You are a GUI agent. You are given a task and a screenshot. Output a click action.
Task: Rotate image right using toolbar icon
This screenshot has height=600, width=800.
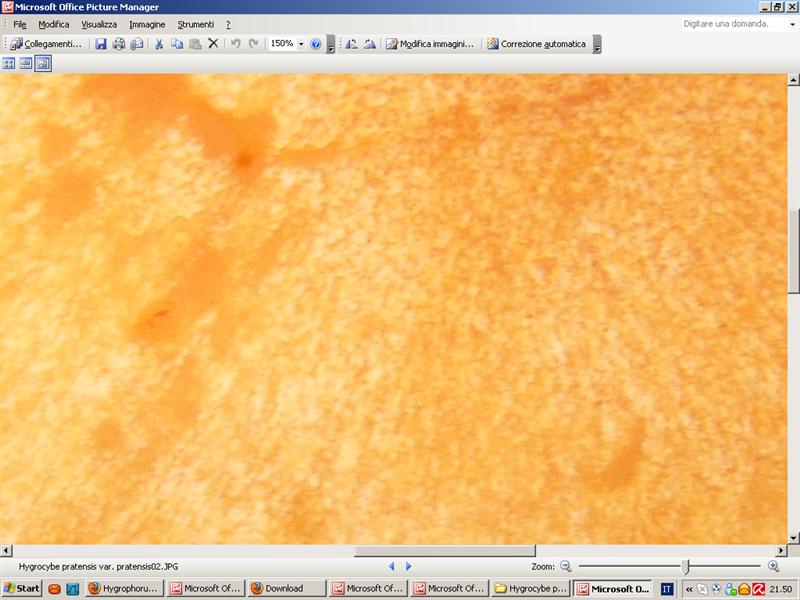369,44
